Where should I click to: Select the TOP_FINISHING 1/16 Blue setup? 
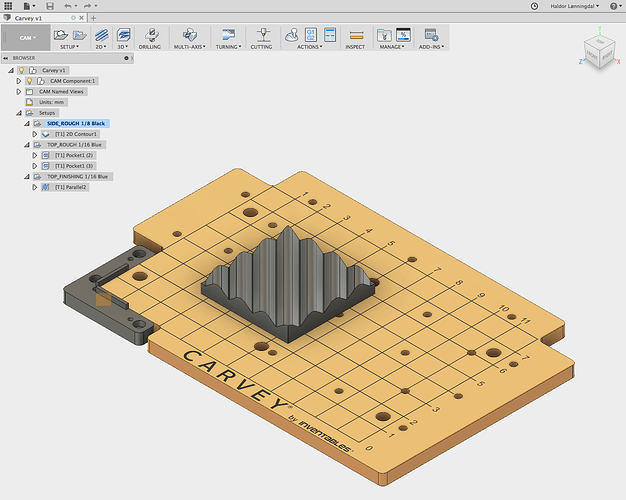click(77, 177)
